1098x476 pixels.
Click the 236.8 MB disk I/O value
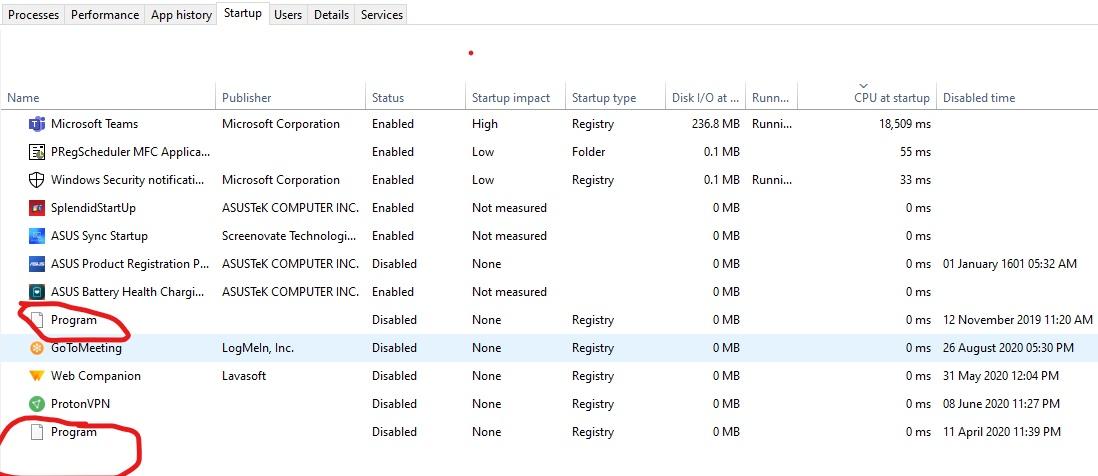click(714, 124)
